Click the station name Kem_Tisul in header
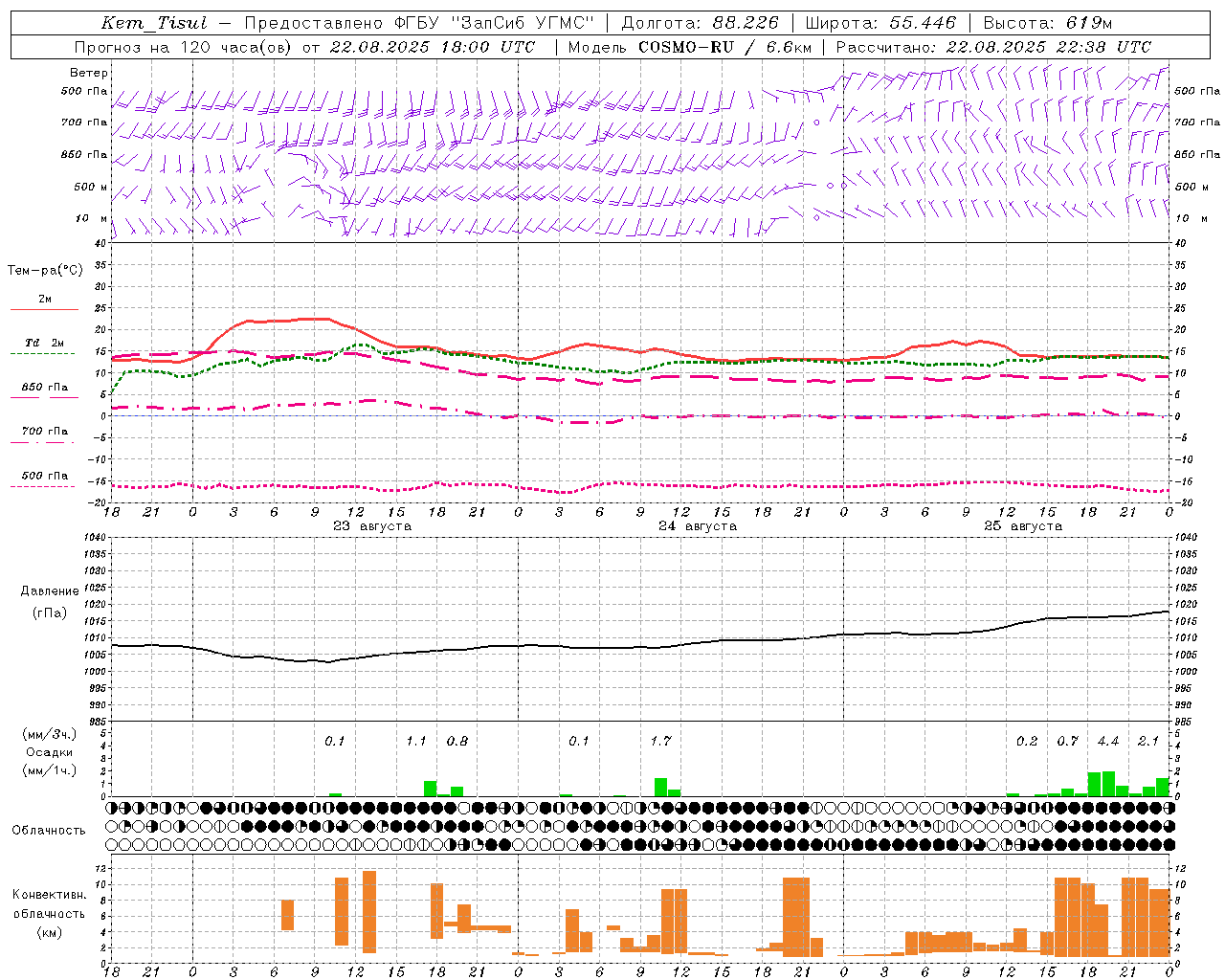The image size is (1225, 980). tap(154, 23)
